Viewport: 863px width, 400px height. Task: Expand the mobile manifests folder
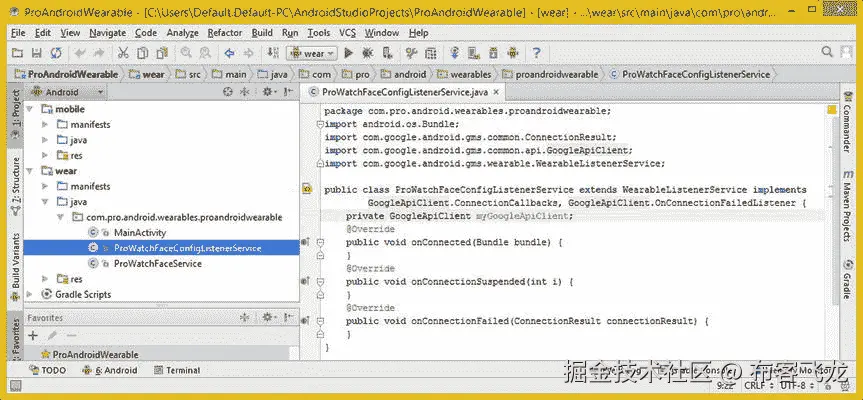coord(46,124)
